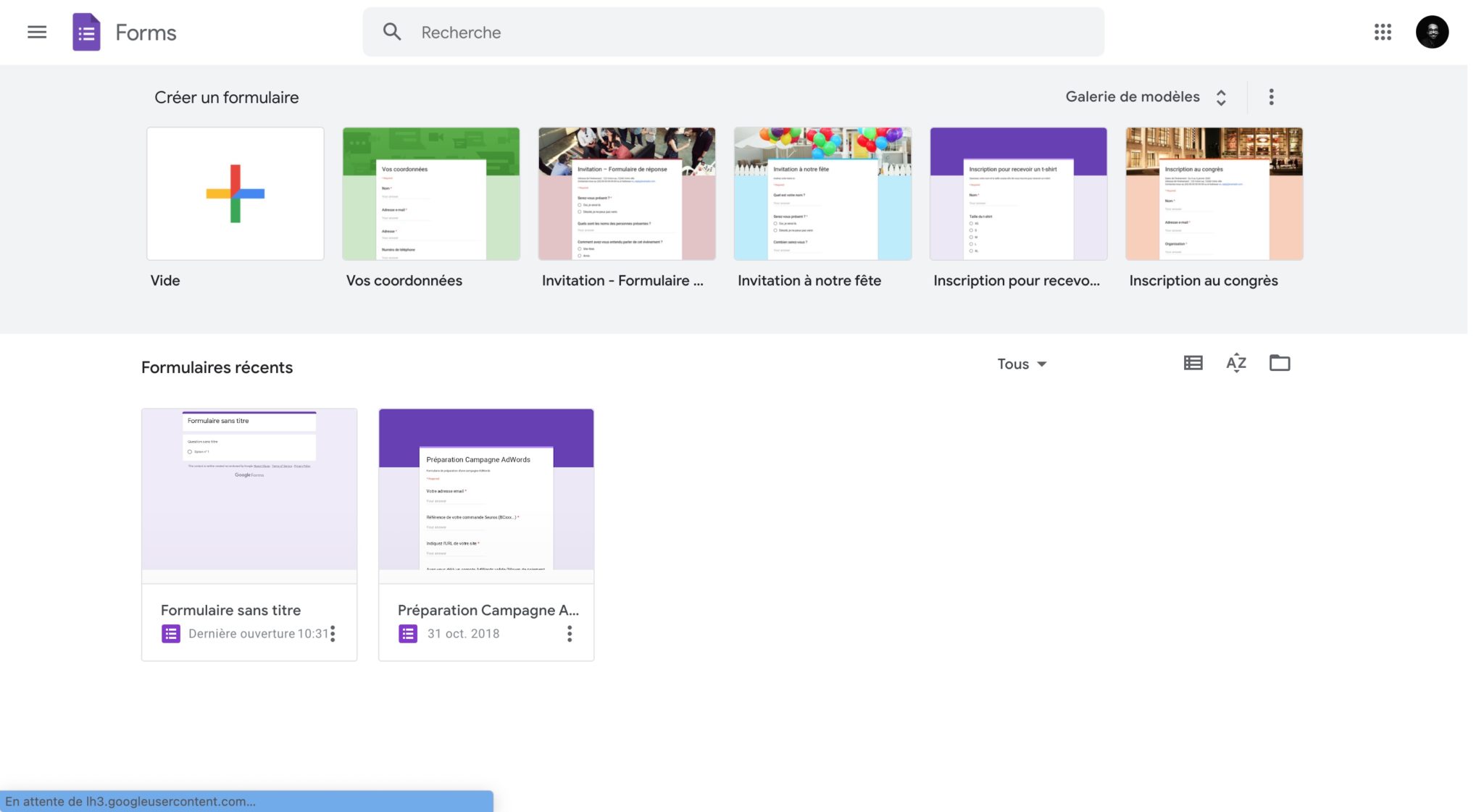Open the Google apps launcher grid
This screenshot has height=812, width=1484.
(1383, 32)
